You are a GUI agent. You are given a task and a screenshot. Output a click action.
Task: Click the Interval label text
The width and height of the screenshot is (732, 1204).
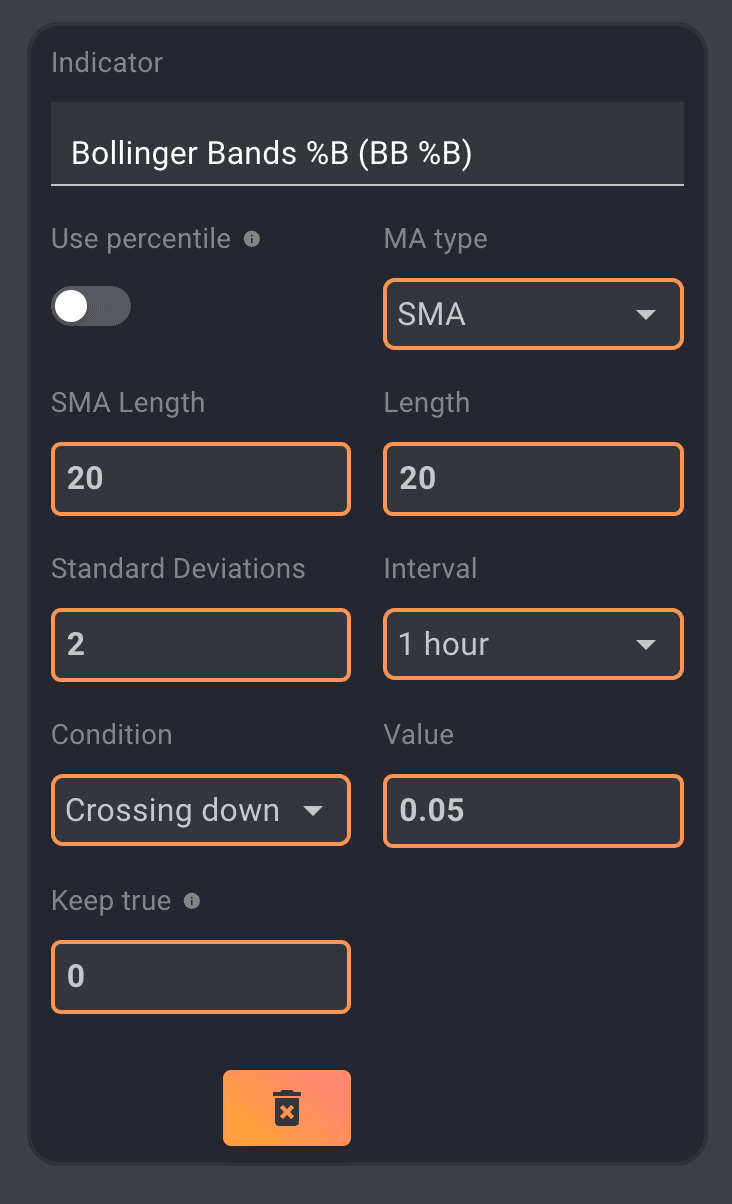coord(430,569)
